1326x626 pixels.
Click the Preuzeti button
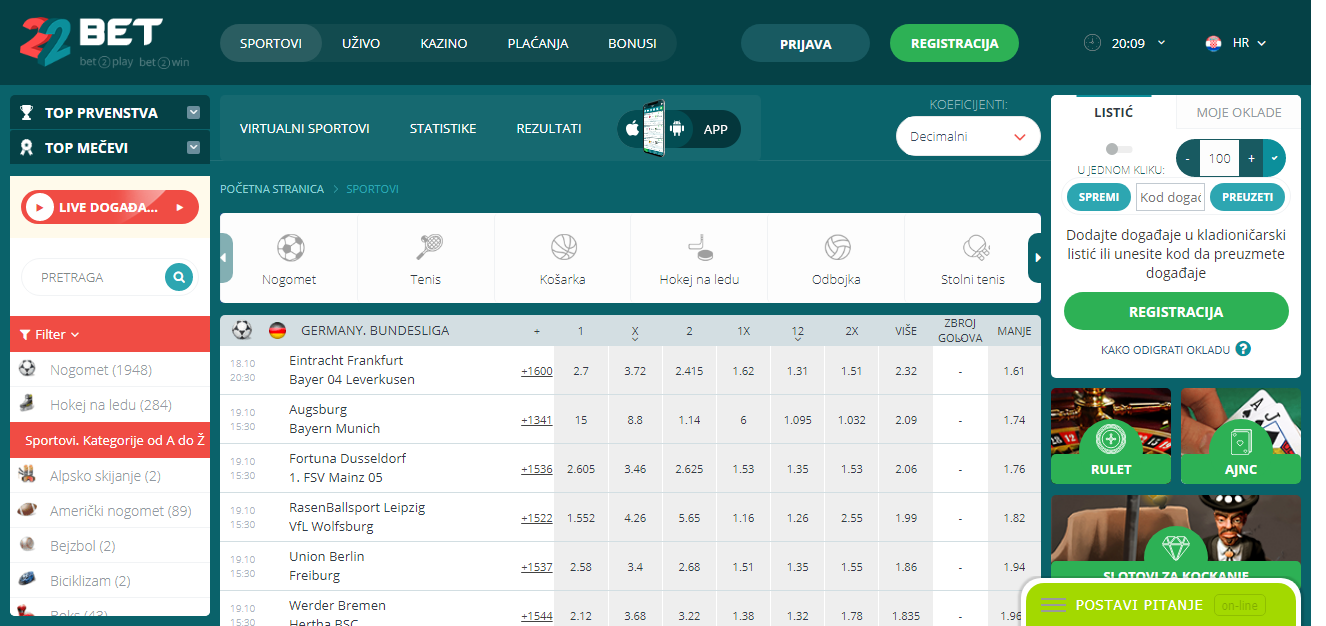(x=1247, y=197)
